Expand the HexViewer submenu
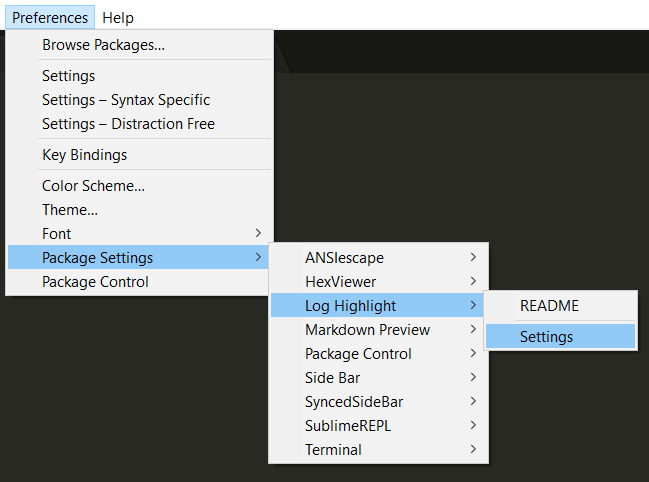This screenshot has height=482, width=649. point(379,281)
